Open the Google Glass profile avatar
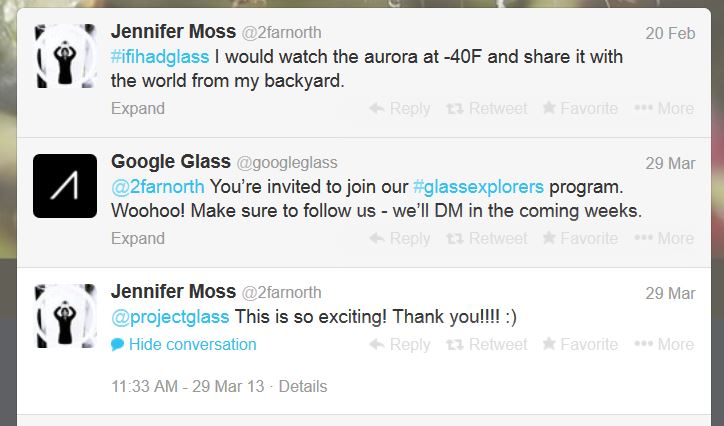 [x=65, y=186]
